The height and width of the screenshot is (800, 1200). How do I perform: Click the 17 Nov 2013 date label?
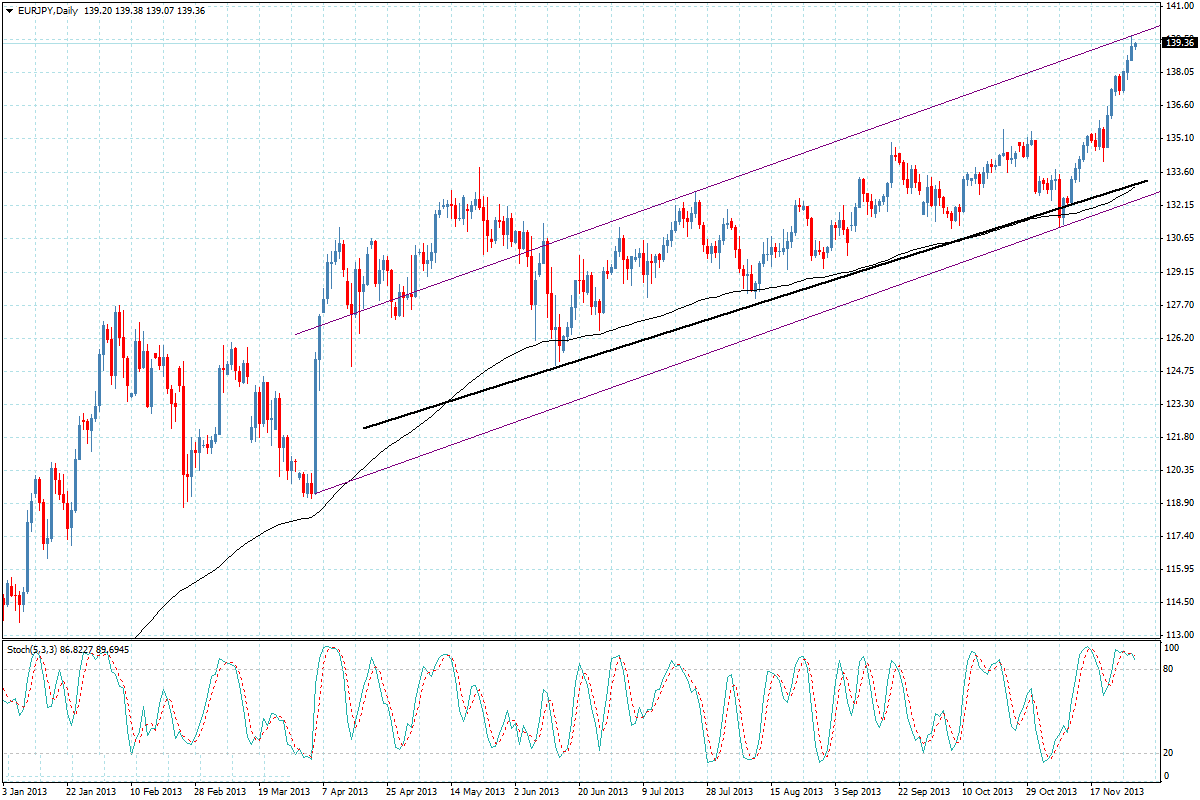[x=1118, y=791]
